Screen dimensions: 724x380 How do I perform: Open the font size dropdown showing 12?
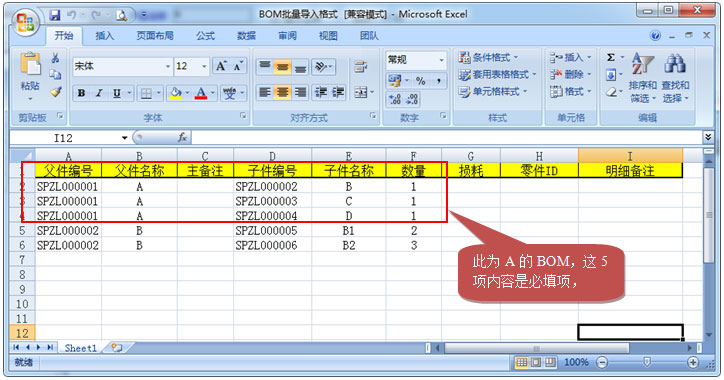[204, 66]
